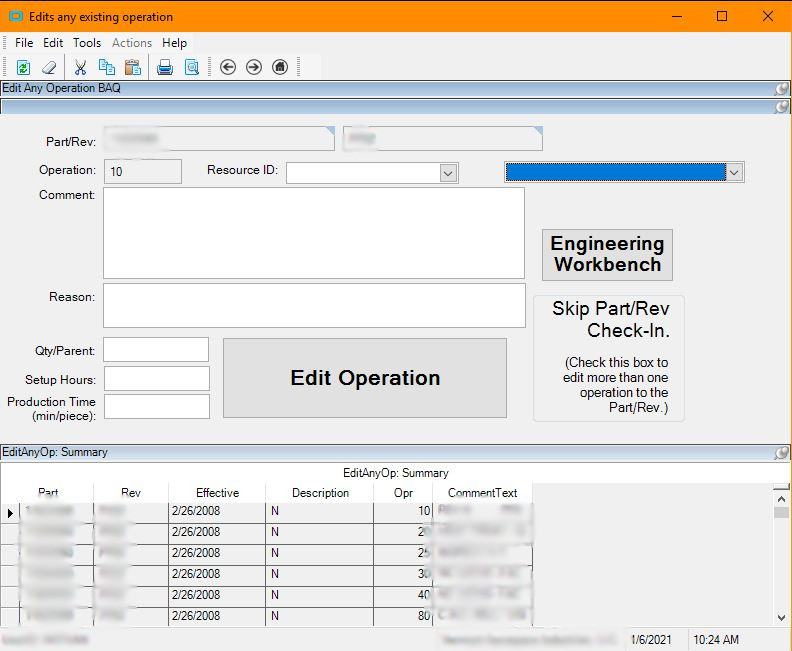Click inside the Operation field
The width and height of the screenshot is (792, 651).
[x=143, y=172]
